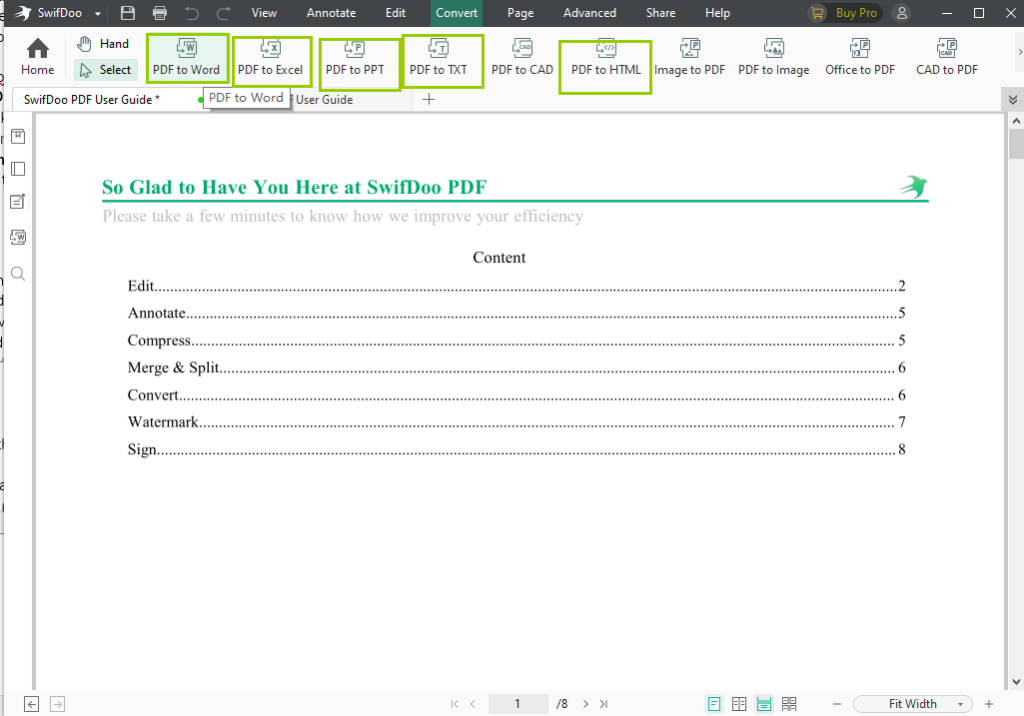Viewport: 1024px width, 716px height.
Task: Expand ribbon overflow arrow at right
Action: 1019,52
